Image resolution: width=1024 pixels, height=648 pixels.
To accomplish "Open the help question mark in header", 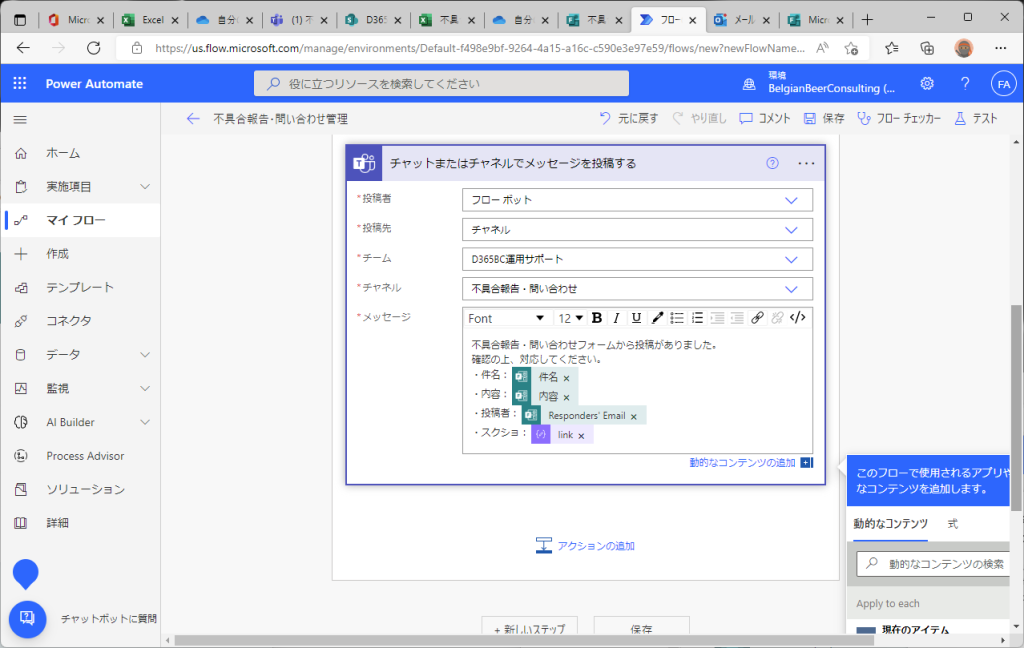I will (x=965, y=84).
